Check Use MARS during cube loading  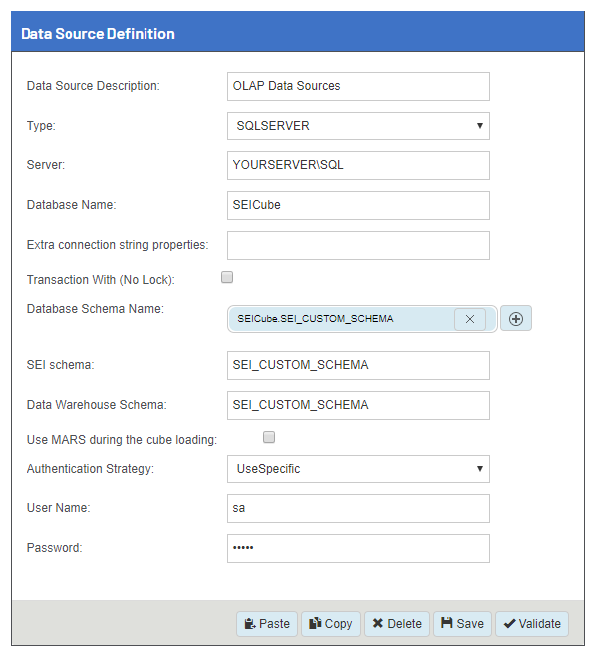(269, 437)
